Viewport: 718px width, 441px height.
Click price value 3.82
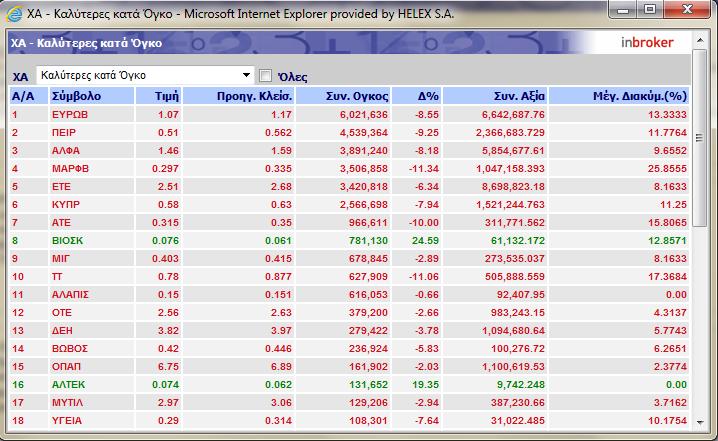point(168,331)
